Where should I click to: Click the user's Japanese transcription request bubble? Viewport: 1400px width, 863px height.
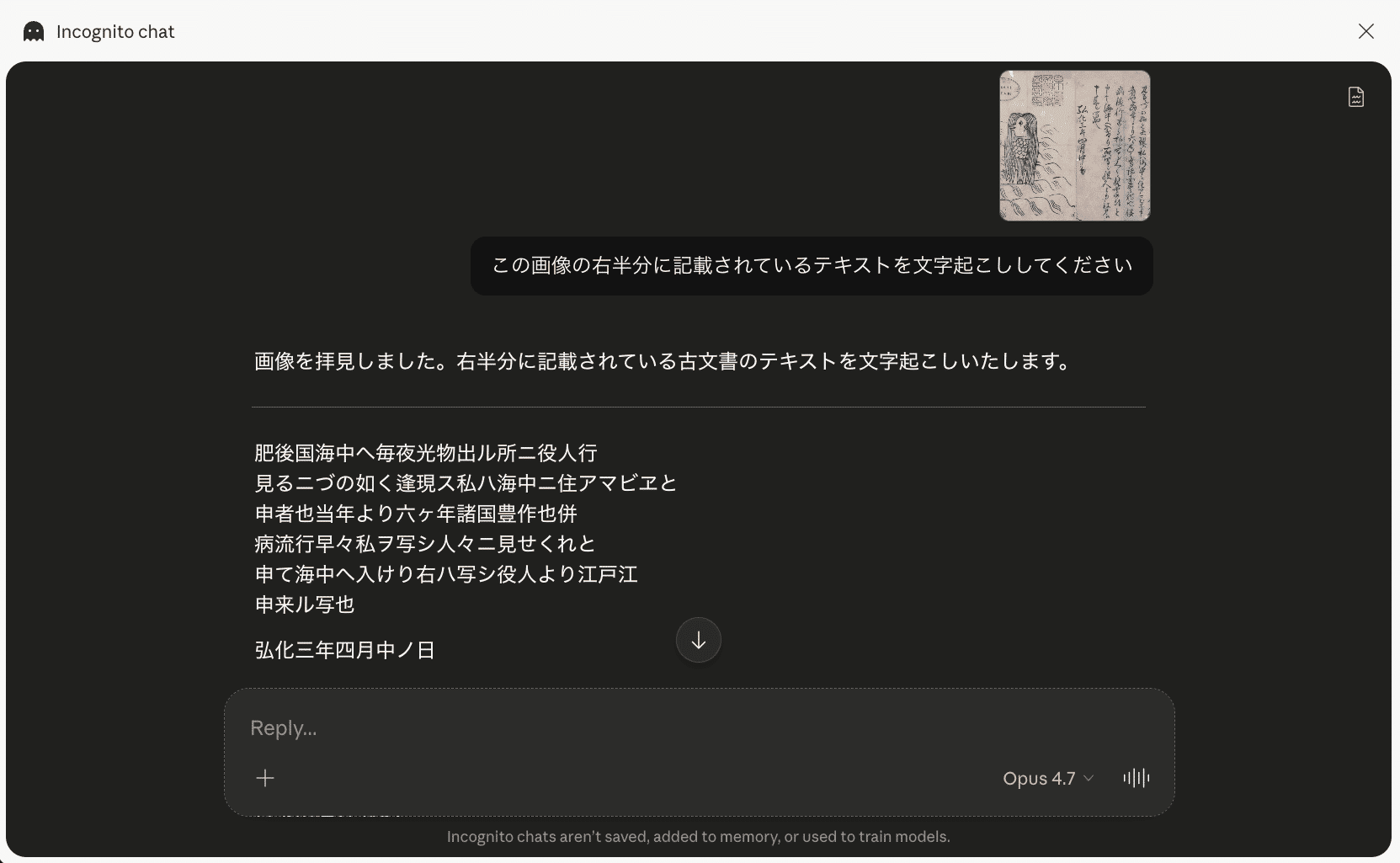tap(812, 266)
